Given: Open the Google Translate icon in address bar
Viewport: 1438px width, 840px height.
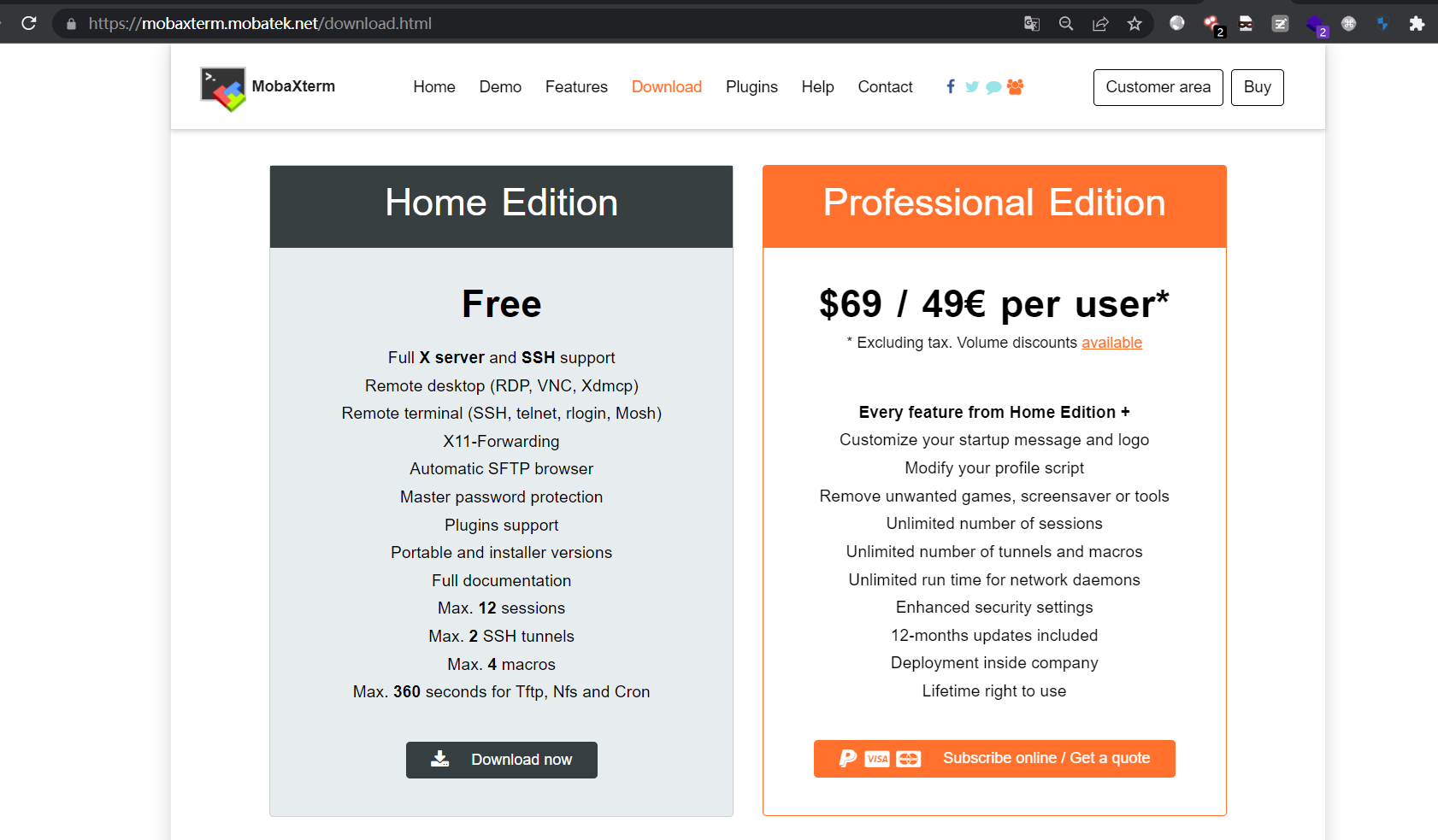Looking at the screenshot, I should tap(1032, 23).
